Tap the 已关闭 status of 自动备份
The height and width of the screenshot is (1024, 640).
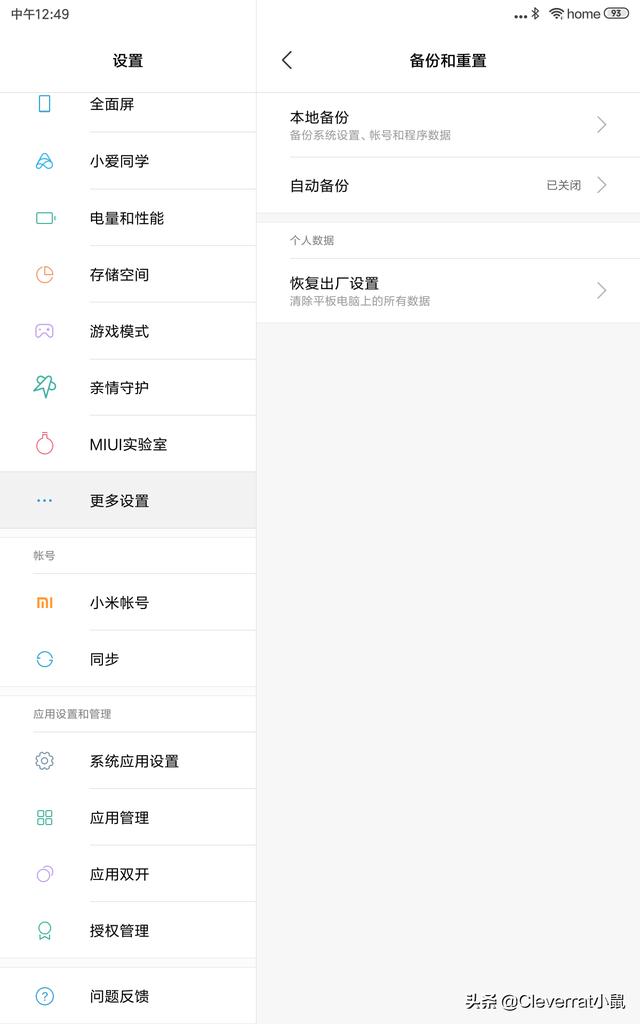coord(564,185)
